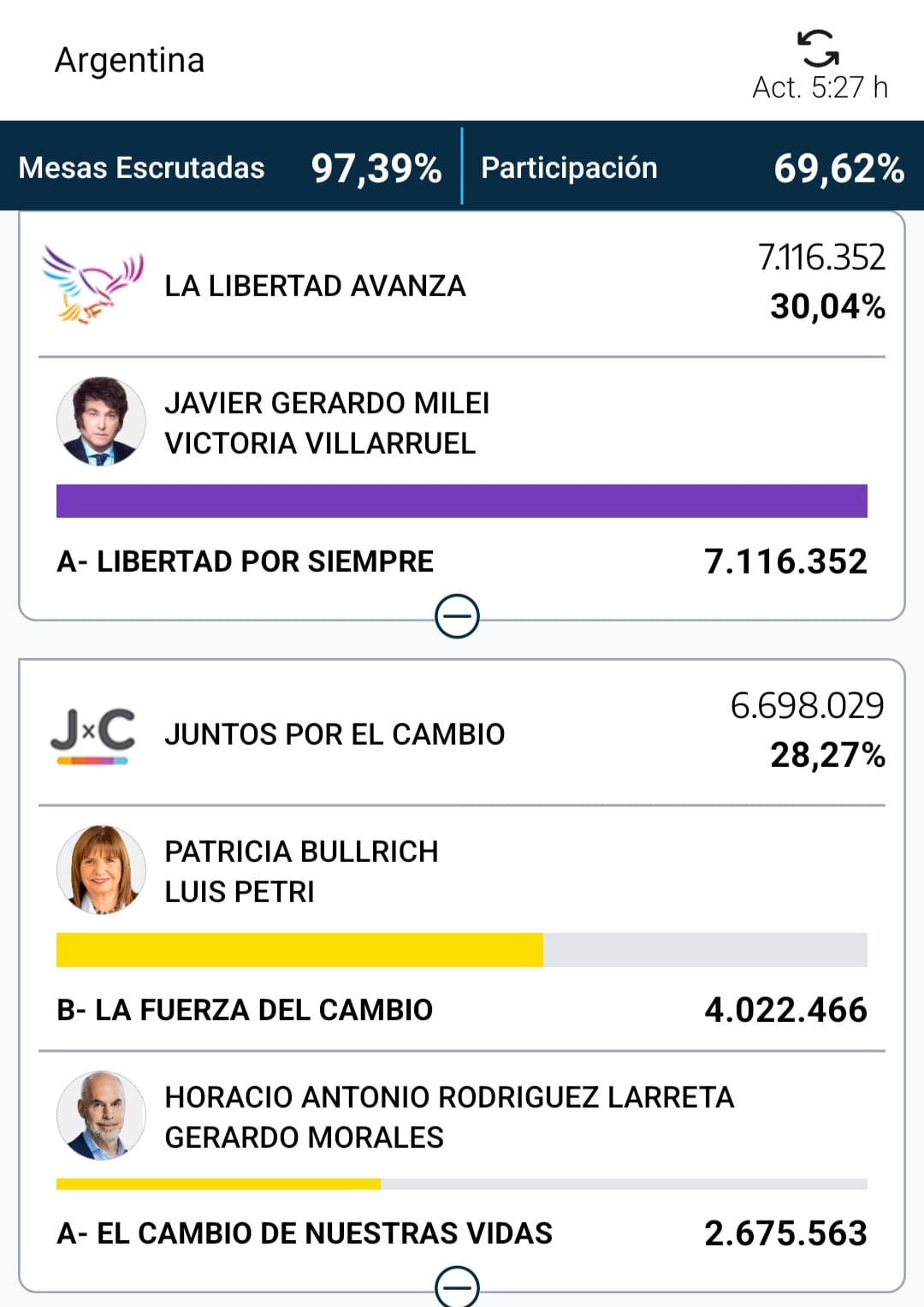Click the yellow La Fuerza del Cambio bar
This screenshot has width=924, height=1307.
click(299, 949)
